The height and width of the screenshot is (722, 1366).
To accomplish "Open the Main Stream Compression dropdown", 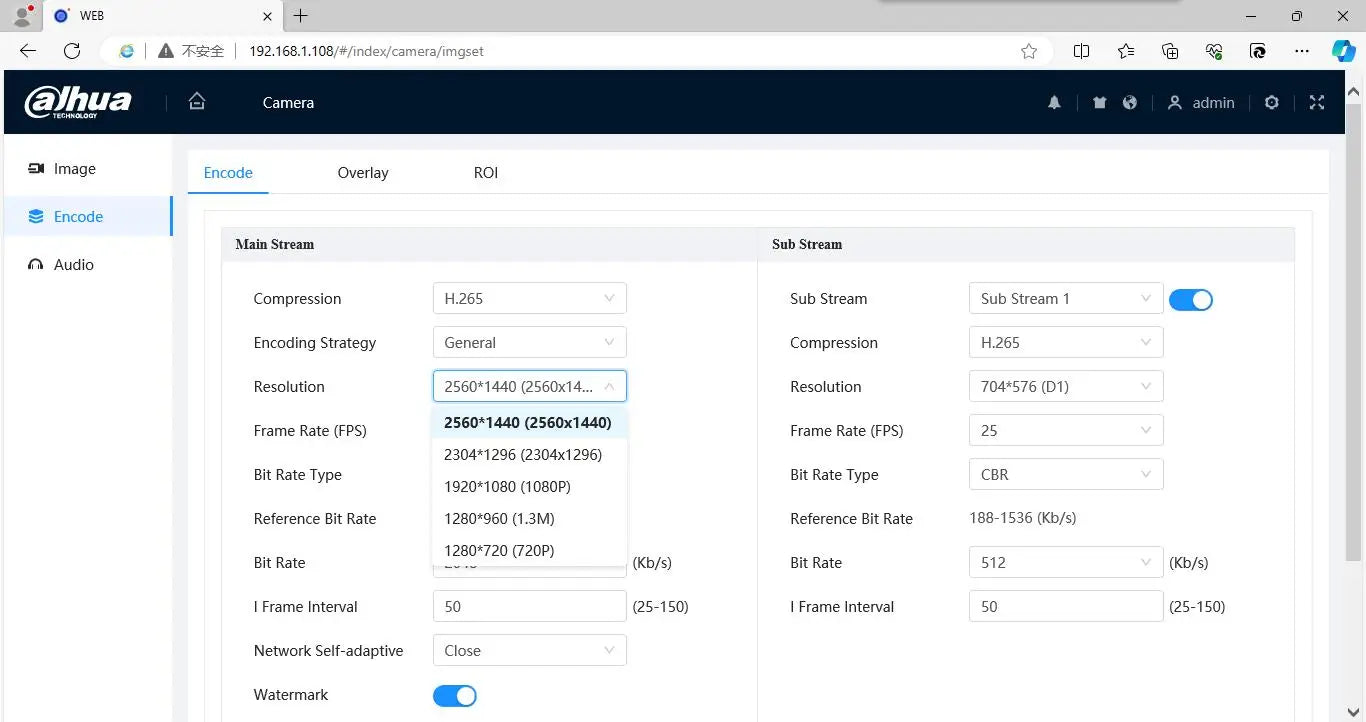I will (530, 298).
